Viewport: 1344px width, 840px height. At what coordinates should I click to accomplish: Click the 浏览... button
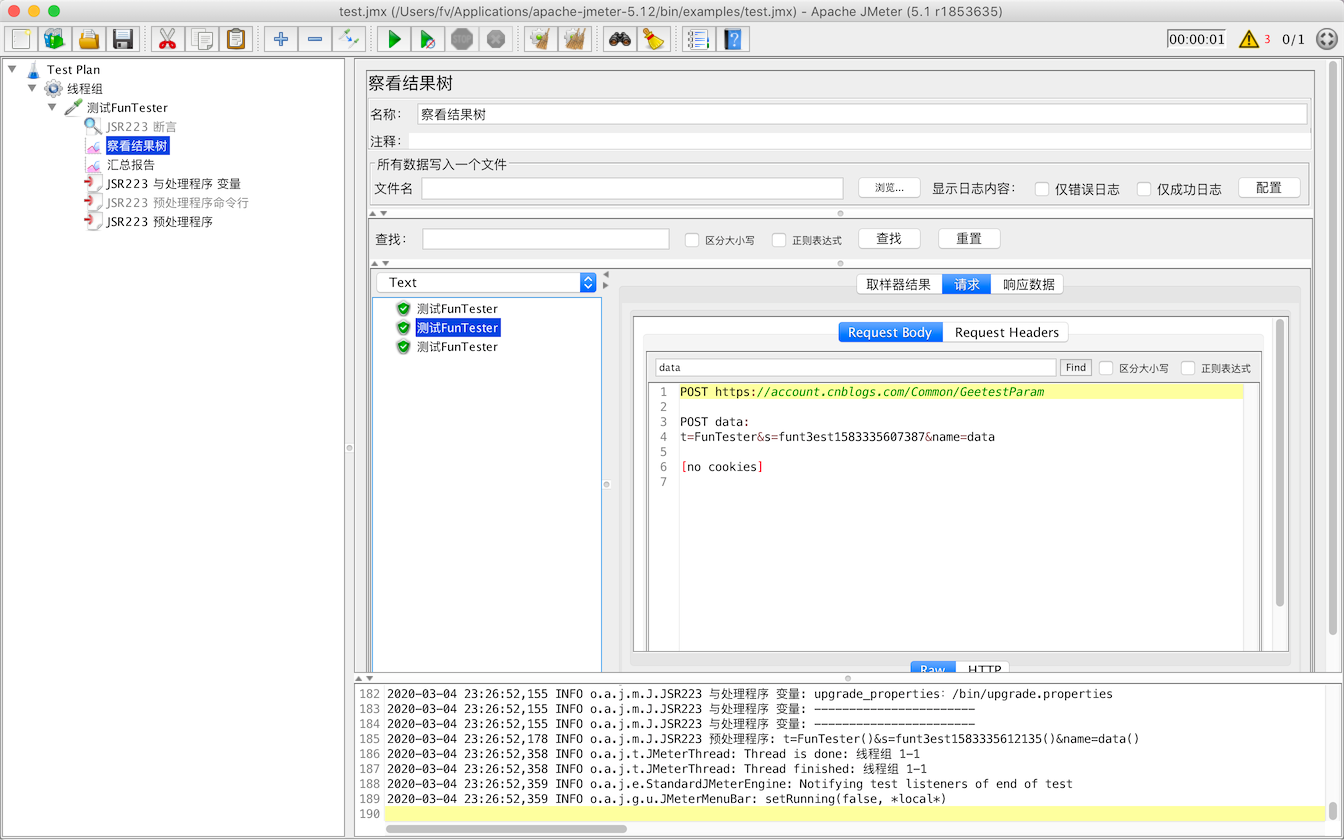point(889,188)
